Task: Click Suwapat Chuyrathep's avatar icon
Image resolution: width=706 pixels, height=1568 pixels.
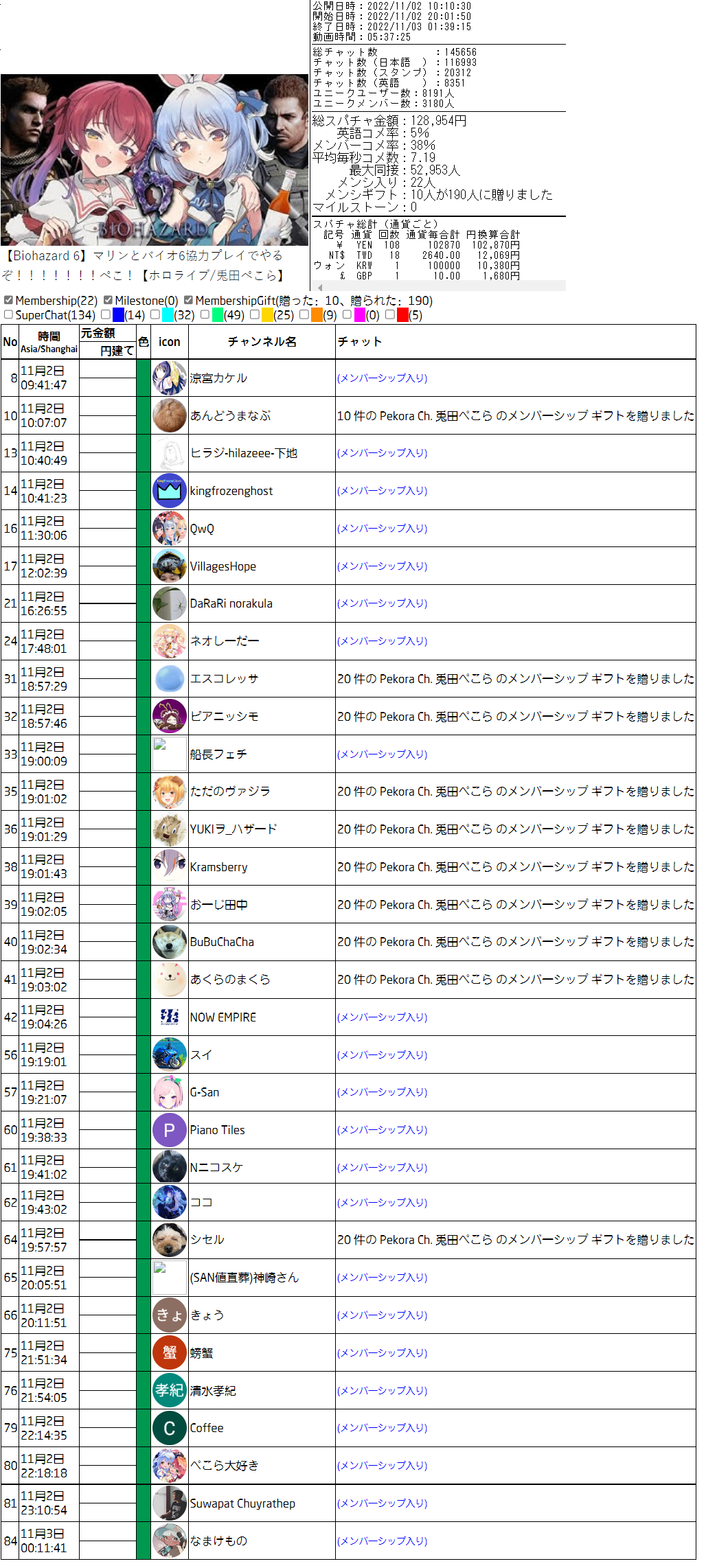Action: (170, 1503)
